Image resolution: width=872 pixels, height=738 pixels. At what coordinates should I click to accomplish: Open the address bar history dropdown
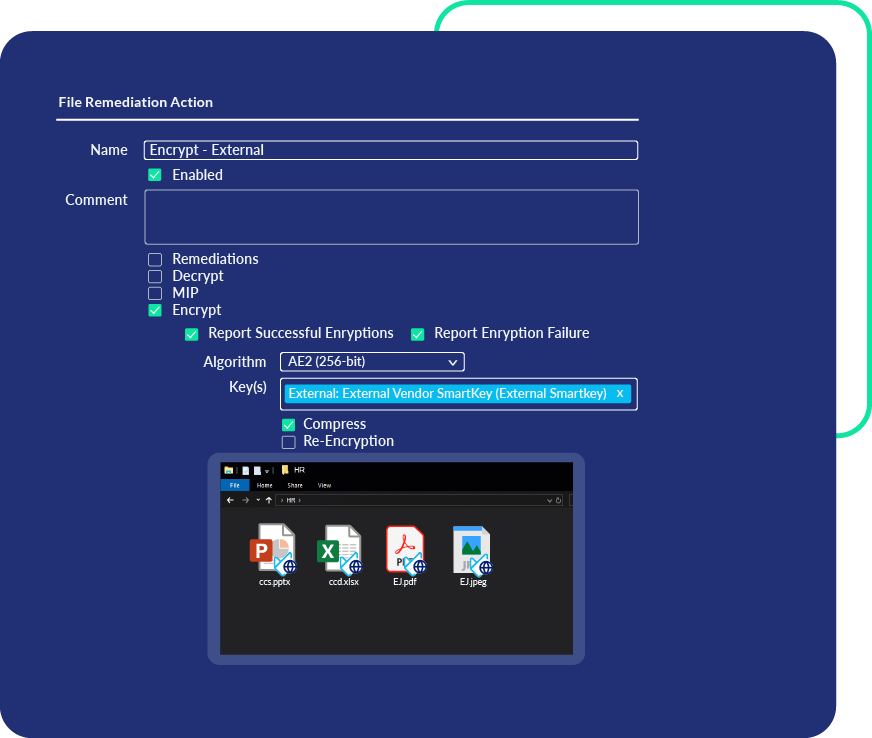pos(548,500)
